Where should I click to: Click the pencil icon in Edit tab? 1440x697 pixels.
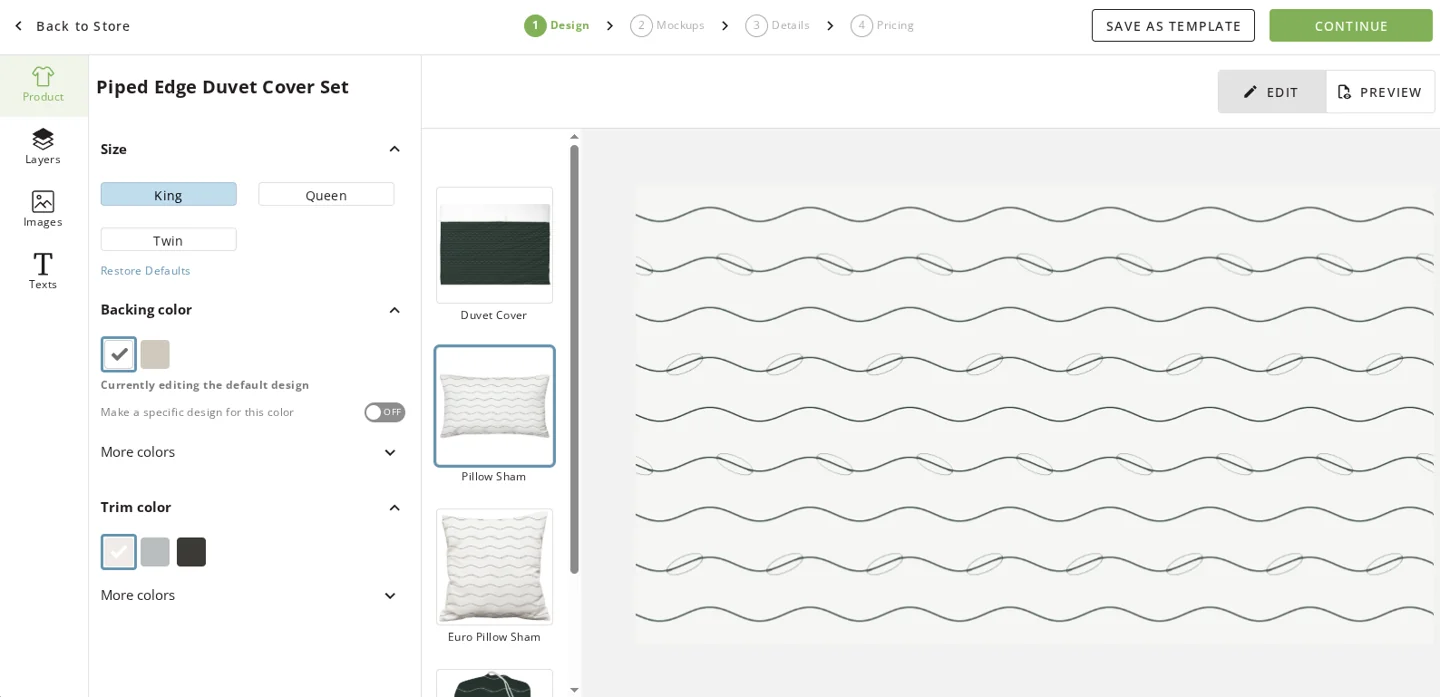pos(1250,92)
